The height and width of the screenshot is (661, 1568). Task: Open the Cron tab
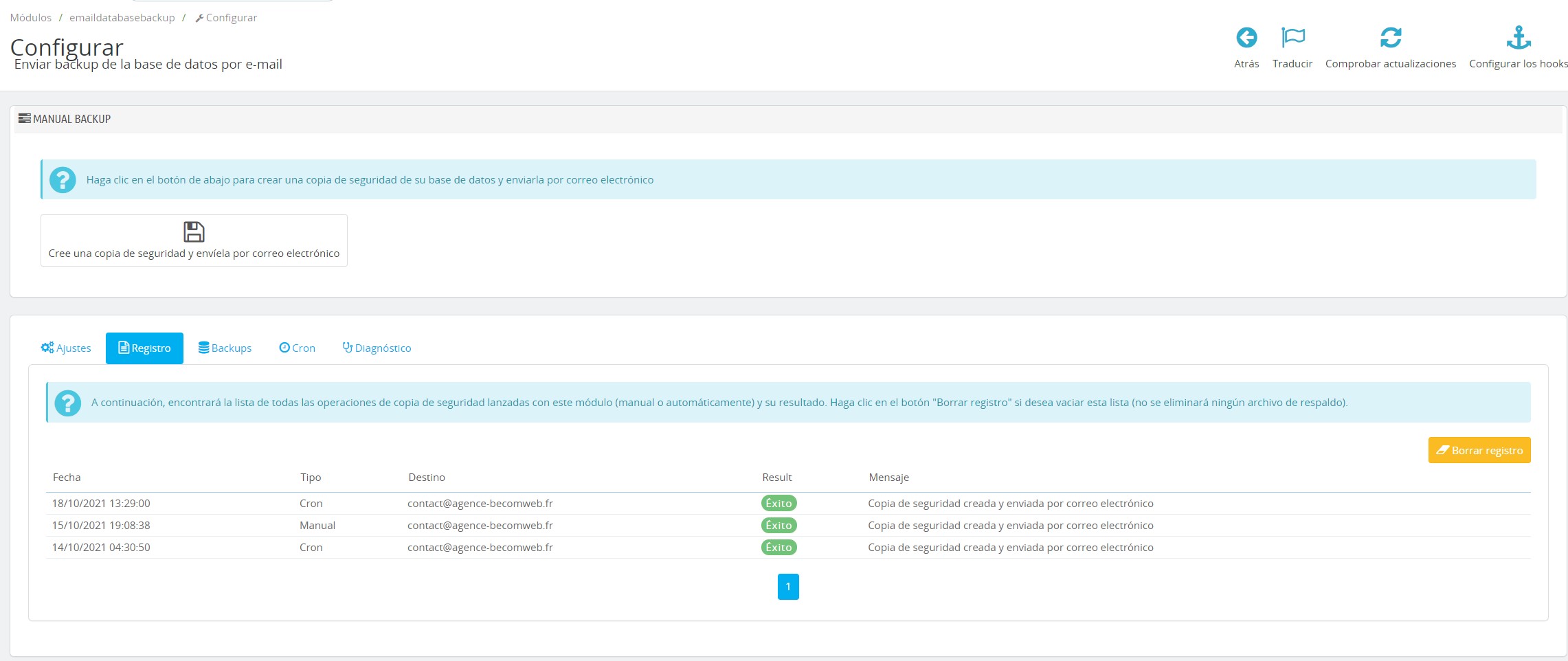[297, 348]
